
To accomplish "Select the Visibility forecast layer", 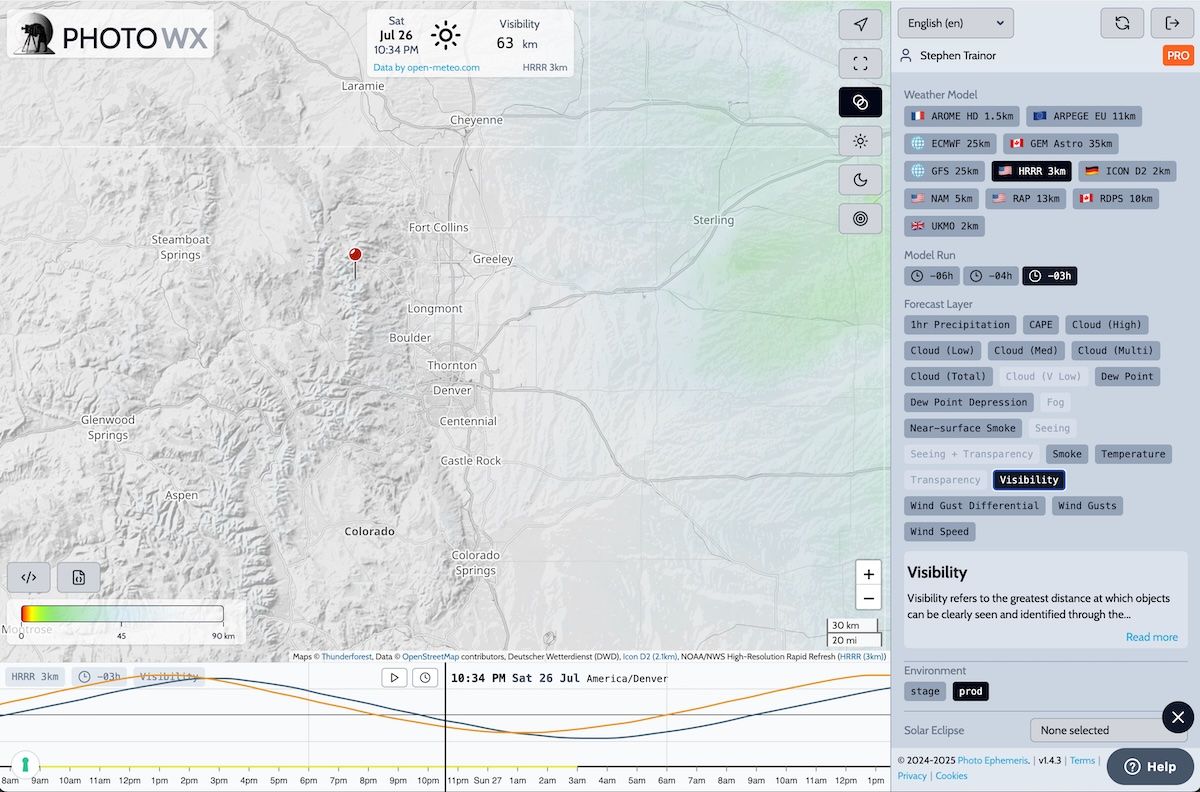I will point(1029,481).
